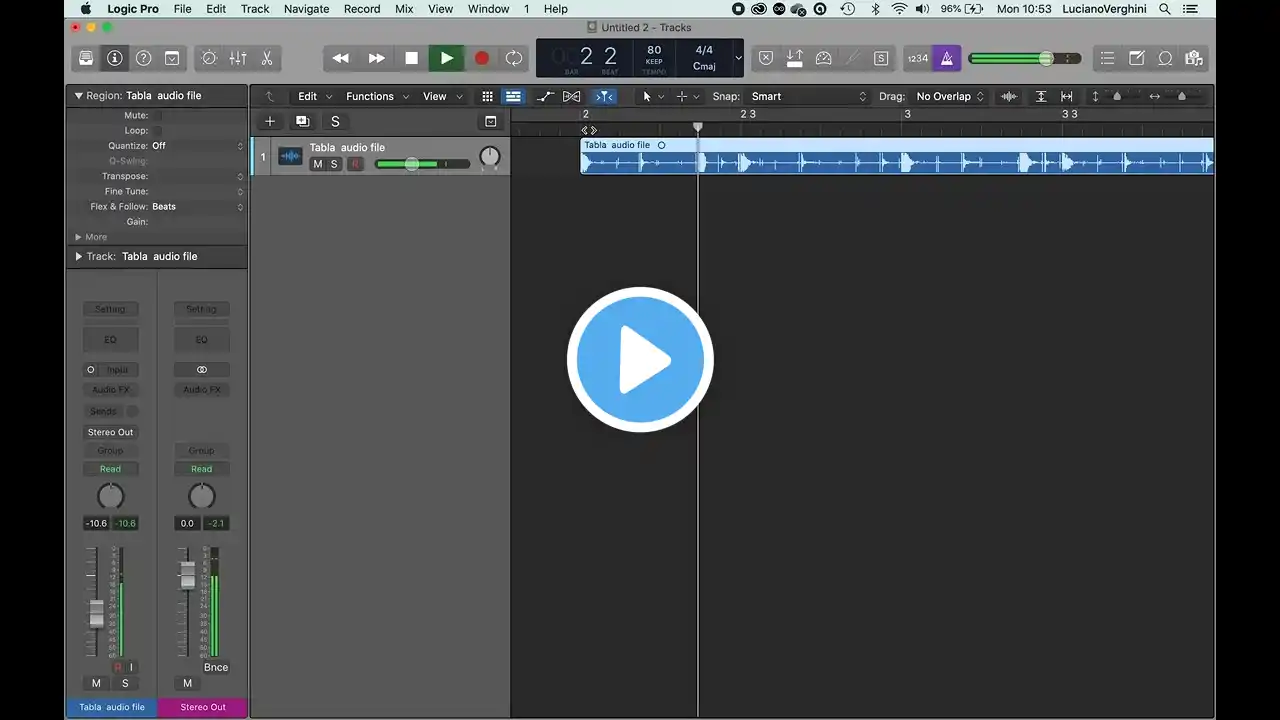This screenshot has width=1280, height=720.
Task: Toggle the global Solo S button in track header
Action: point(335,121)
